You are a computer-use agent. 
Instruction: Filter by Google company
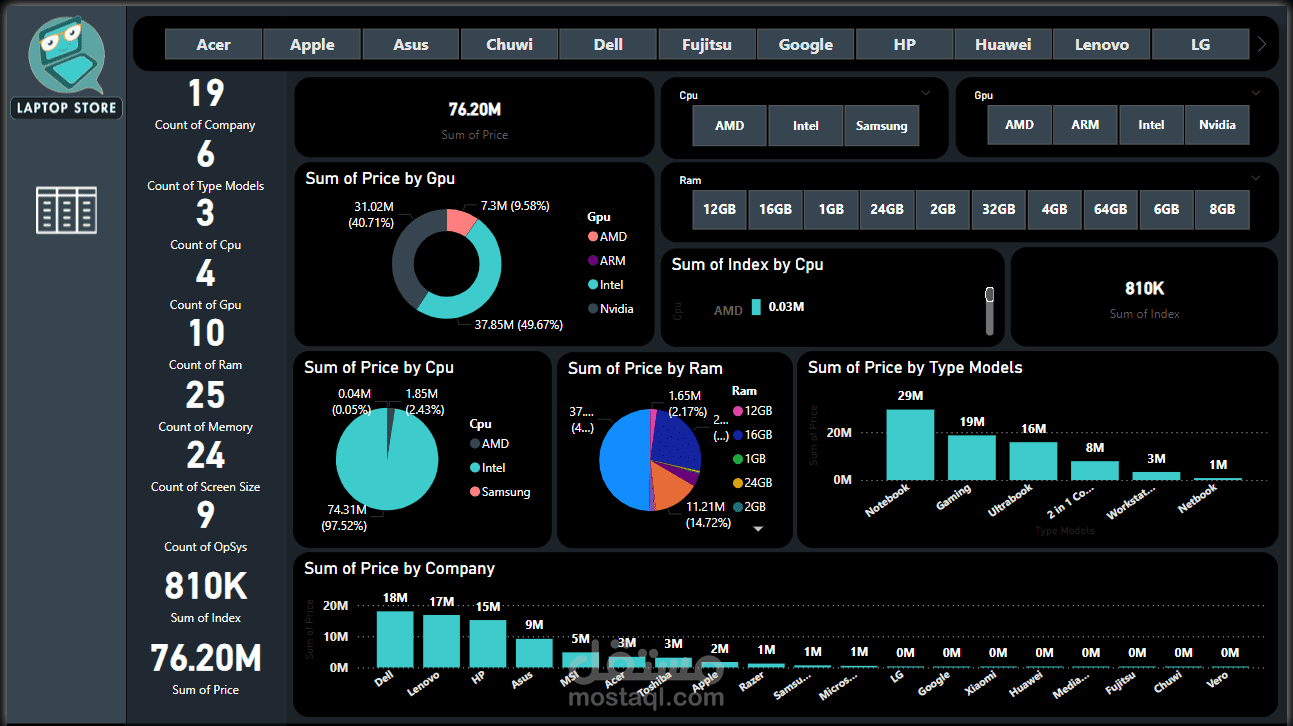tap(806, 44)
